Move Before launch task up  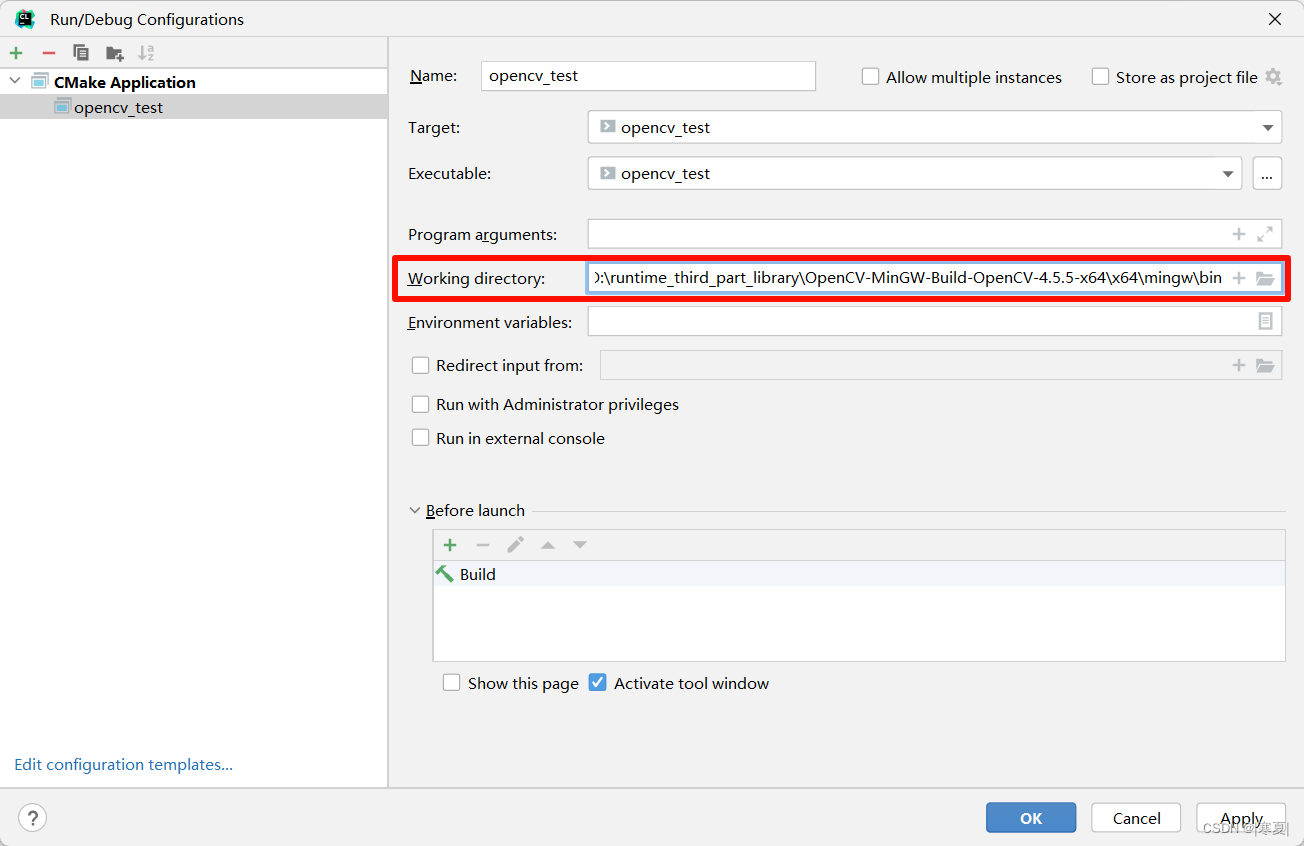click(548, 545)
